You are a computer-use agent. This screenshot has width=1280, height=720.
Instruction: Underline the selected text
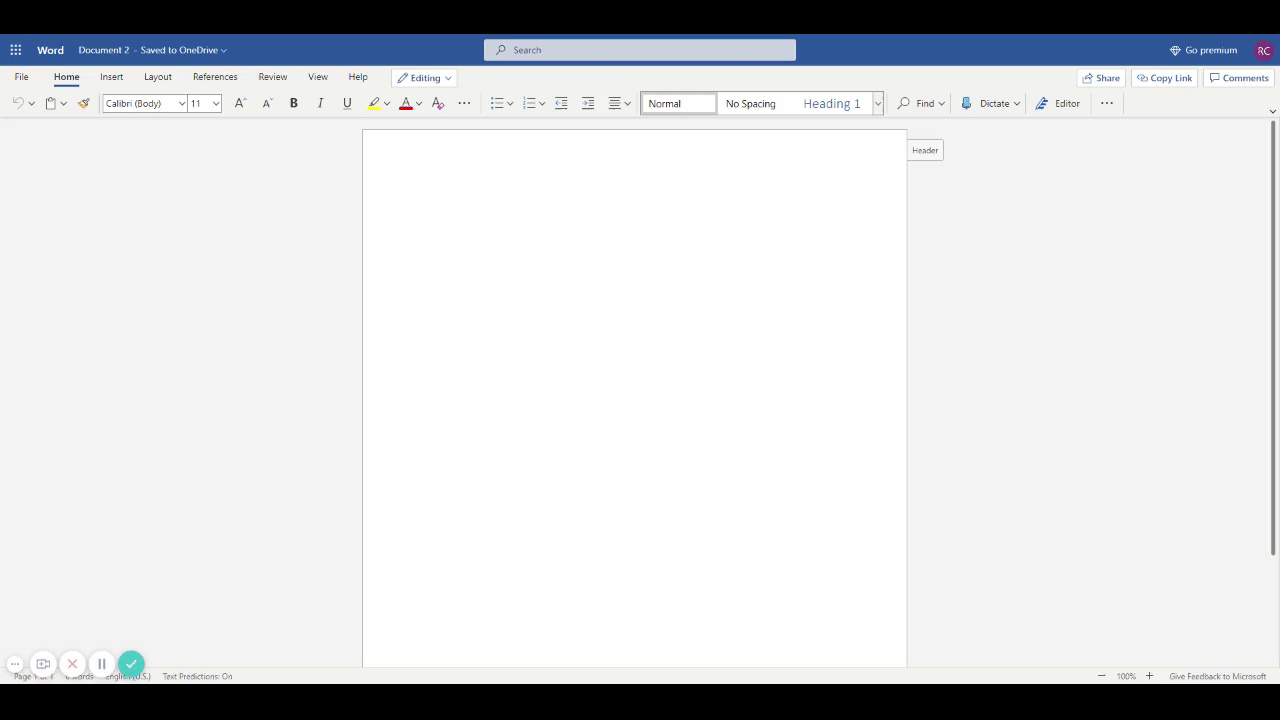[x=347, y=103]
